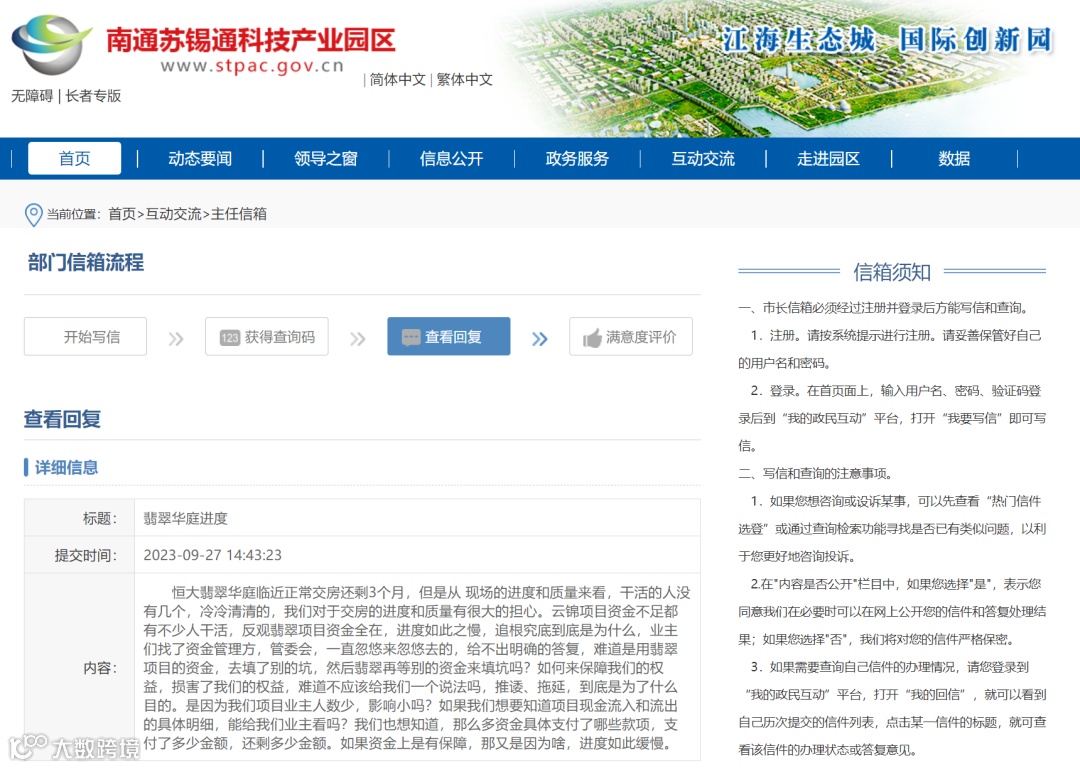This screenshot has width=1080, height=768.
Task: Click the site globe logo icon
Action: click(x=52, y=45)
